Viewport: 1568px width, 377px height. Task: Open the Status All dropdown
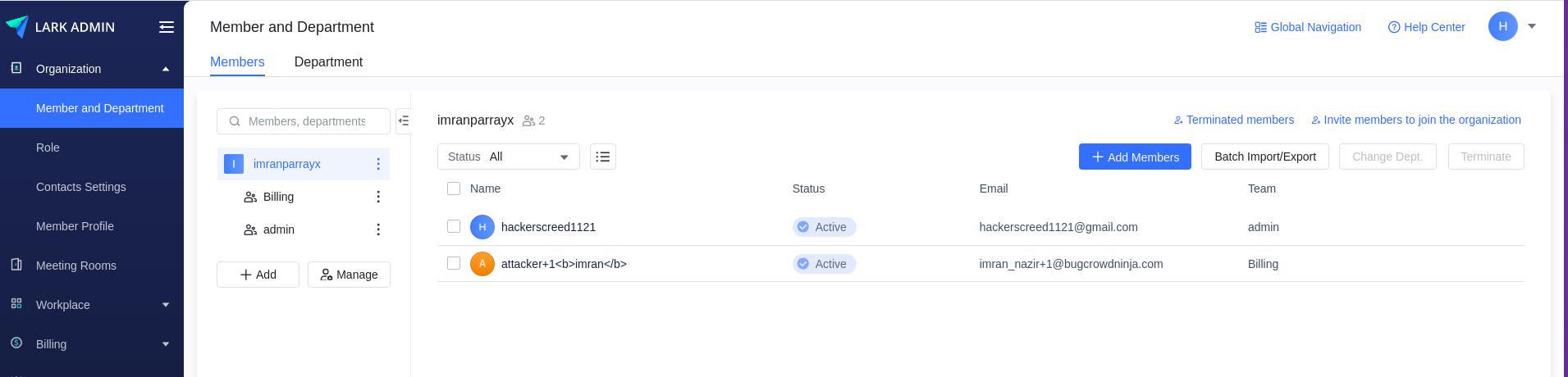point(508,157)
